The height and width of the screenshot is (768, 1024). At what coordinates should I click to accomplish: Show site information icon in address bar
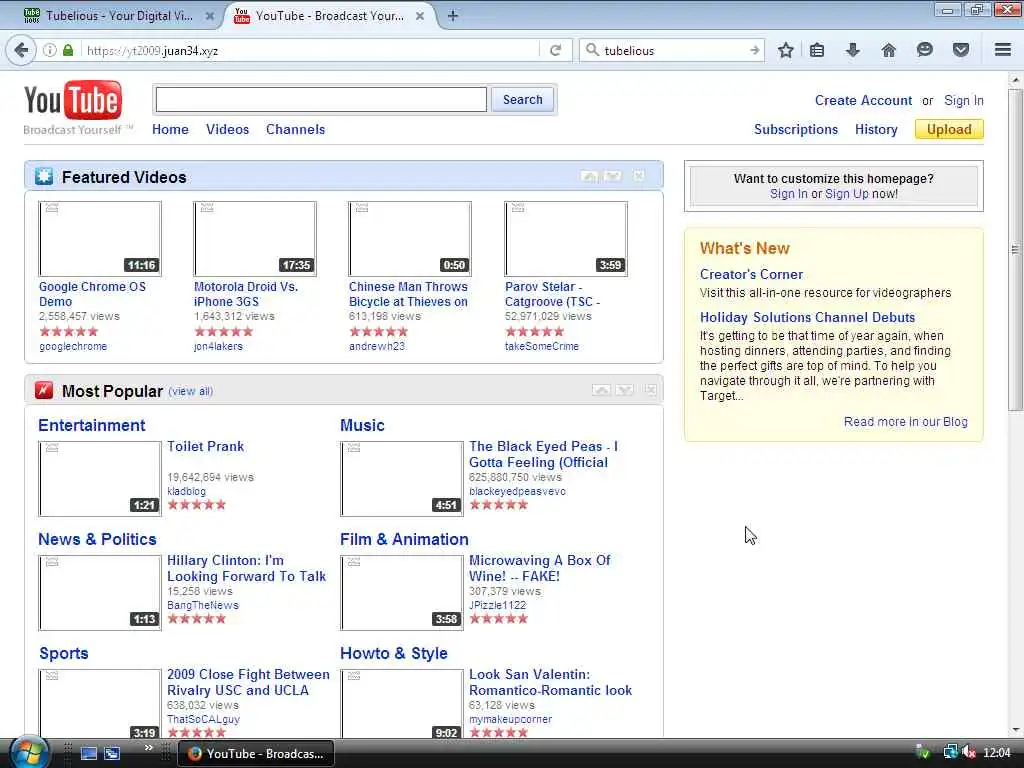(x=50, y=50)
